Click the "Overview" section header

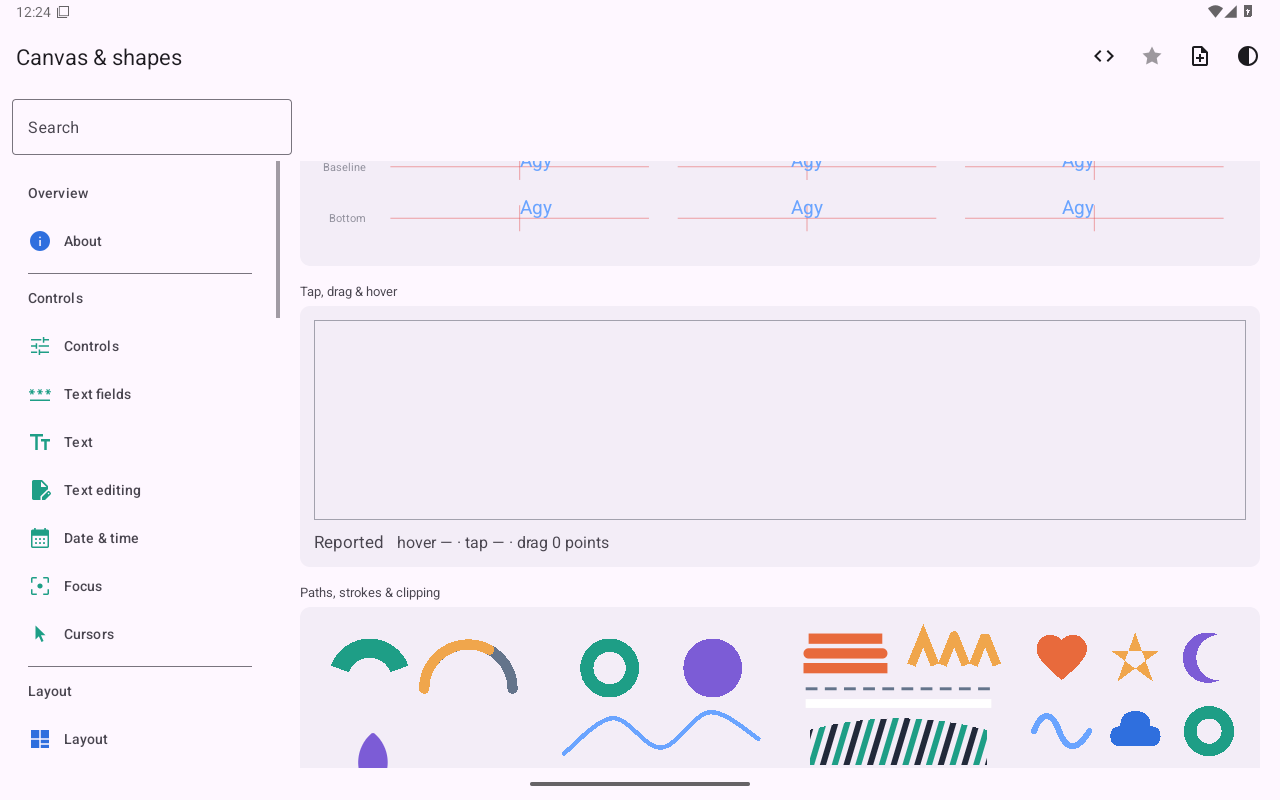pyautogui.click(x=58, y=193)
